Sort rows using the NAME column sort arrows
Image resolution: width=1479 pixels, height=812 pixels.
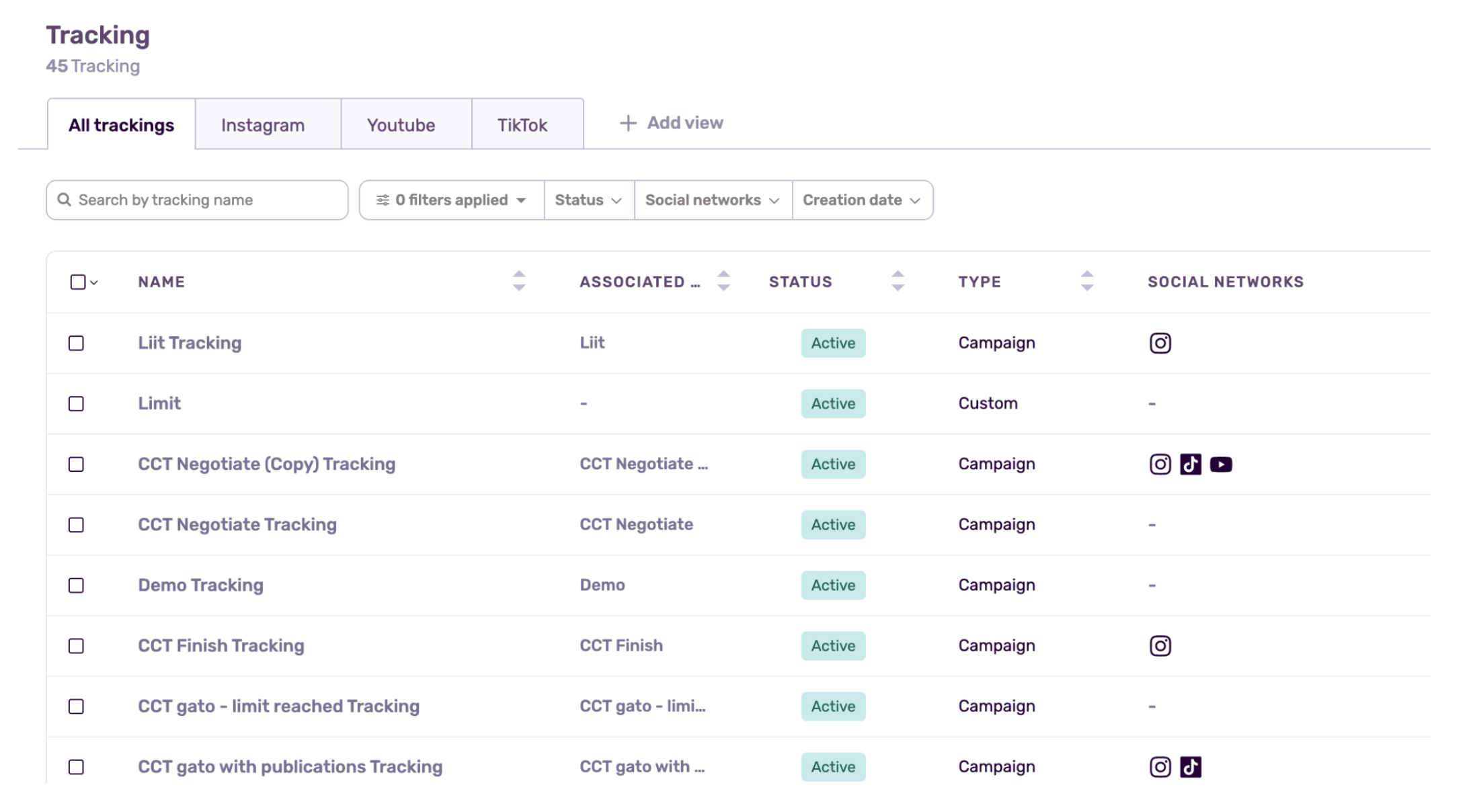point(518,282)
